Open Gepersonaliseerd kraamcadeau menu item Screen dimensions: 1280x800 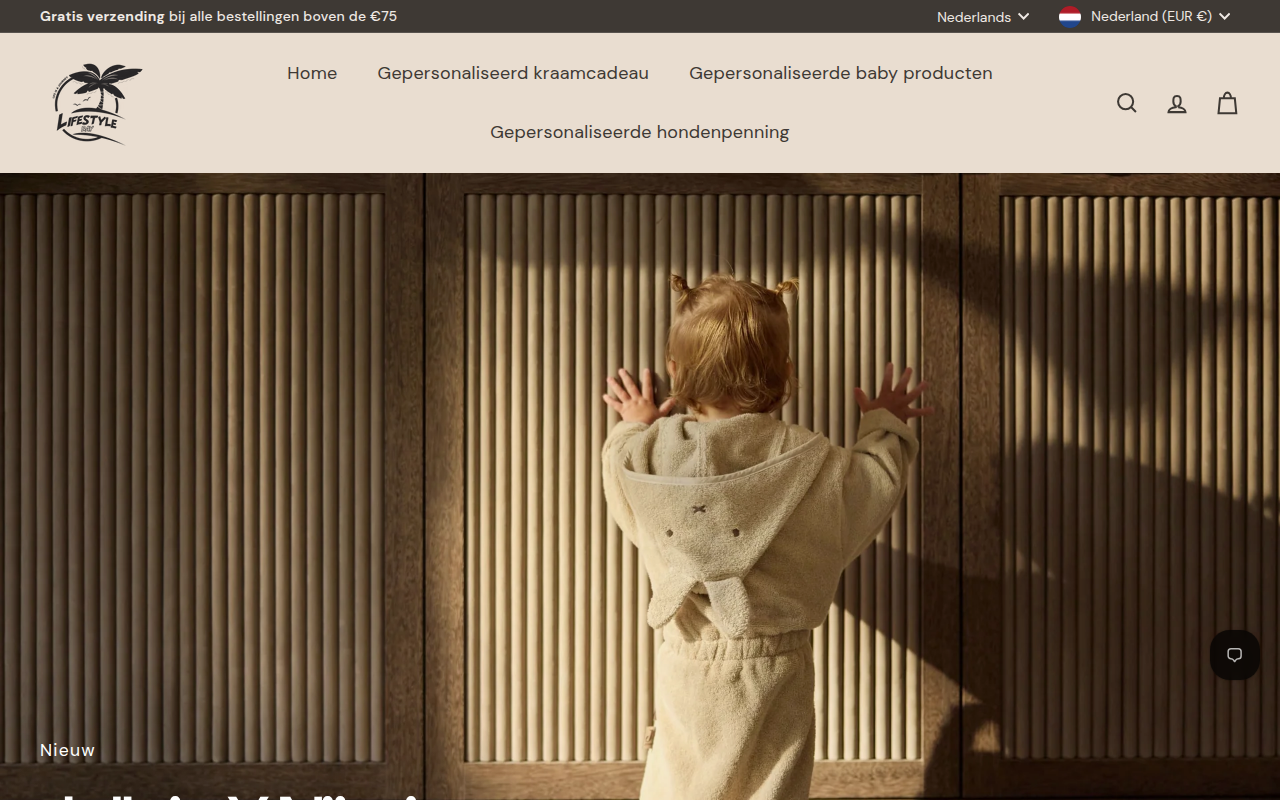pyautogui.click(x=513, y=73)
